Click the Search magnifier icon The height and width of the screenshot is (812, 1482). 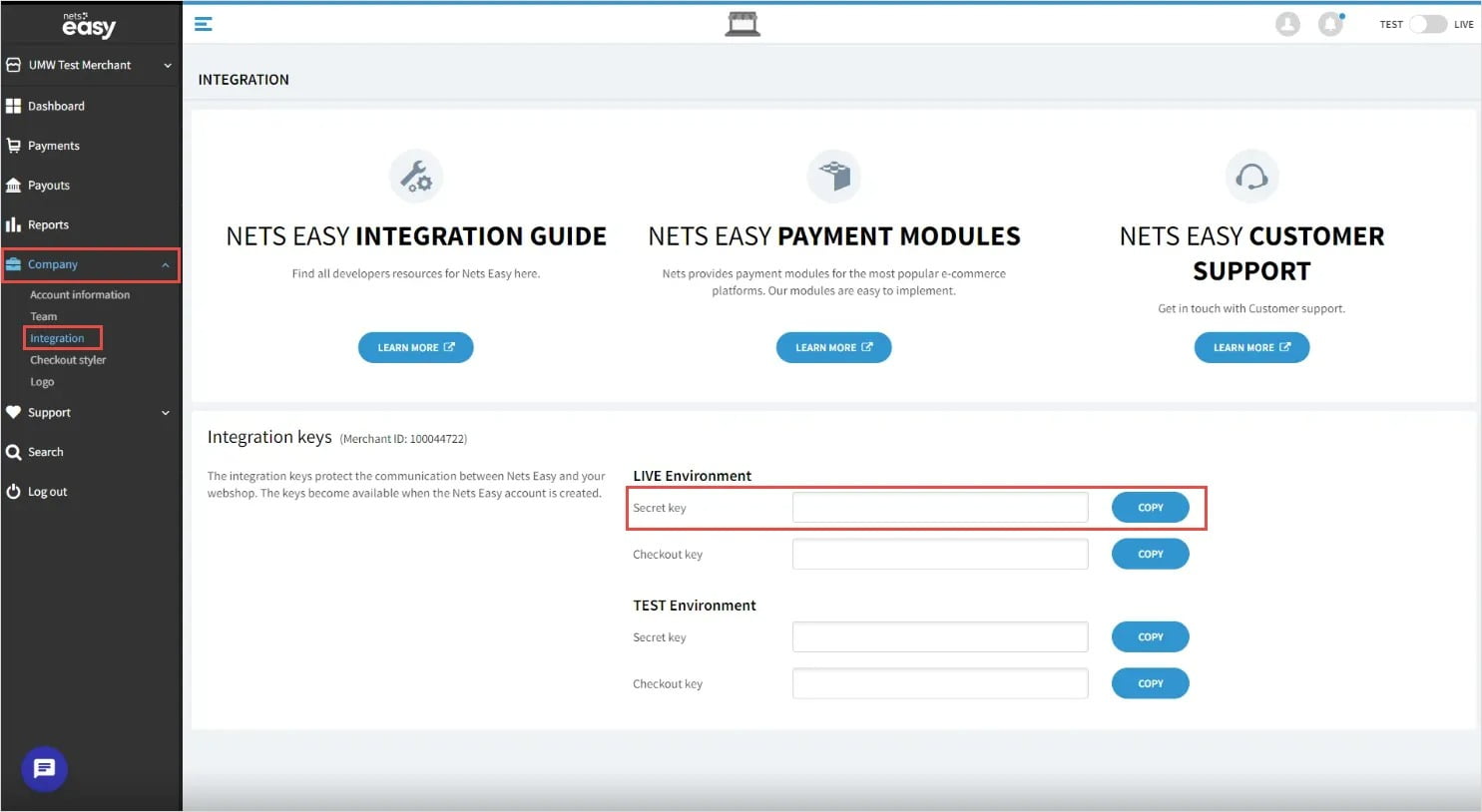point(13,452)
